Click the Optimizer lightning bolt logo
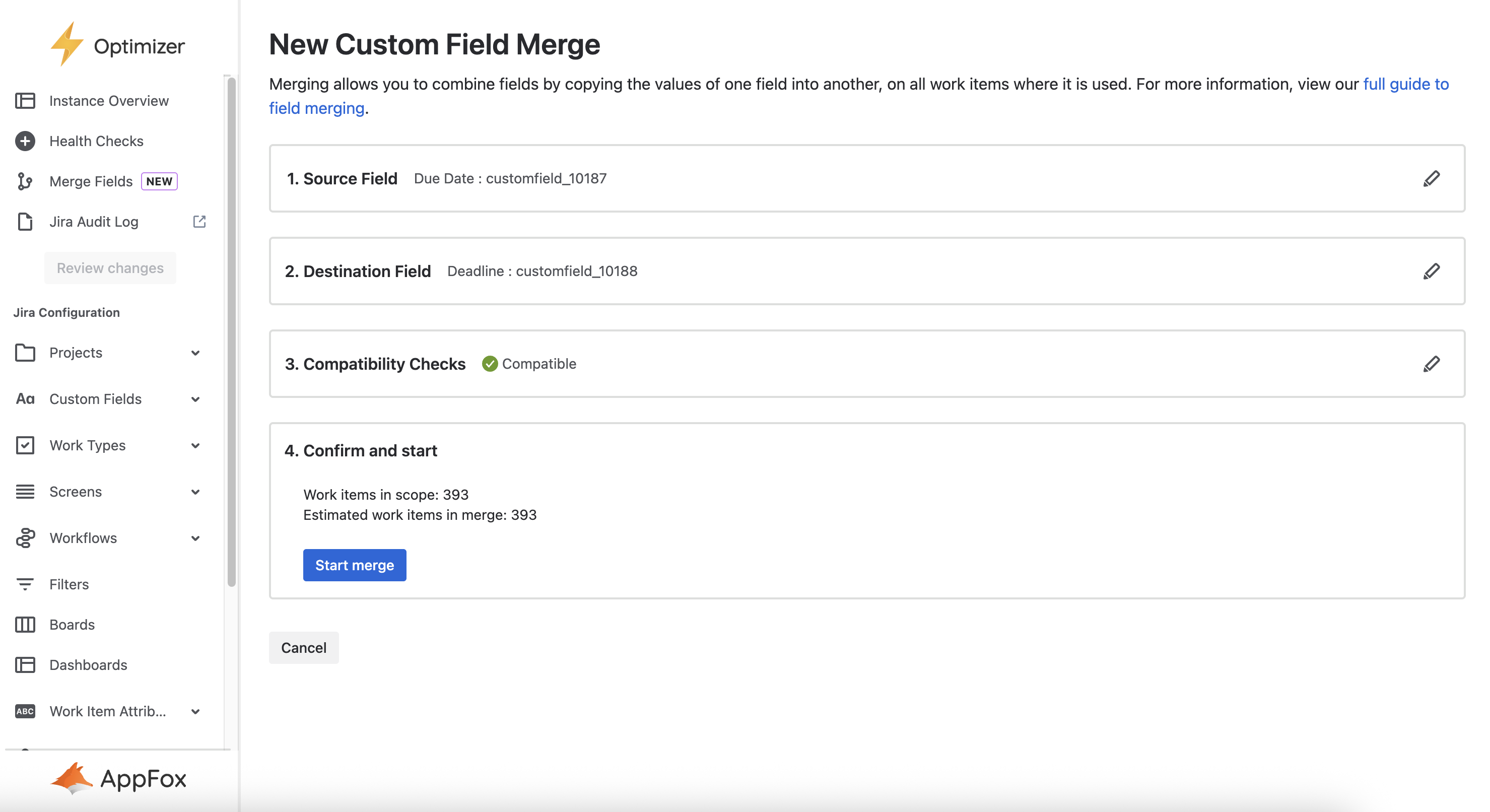Viewport: 1490px width, 812px height. pyautogui.click(x=66, y=44)
